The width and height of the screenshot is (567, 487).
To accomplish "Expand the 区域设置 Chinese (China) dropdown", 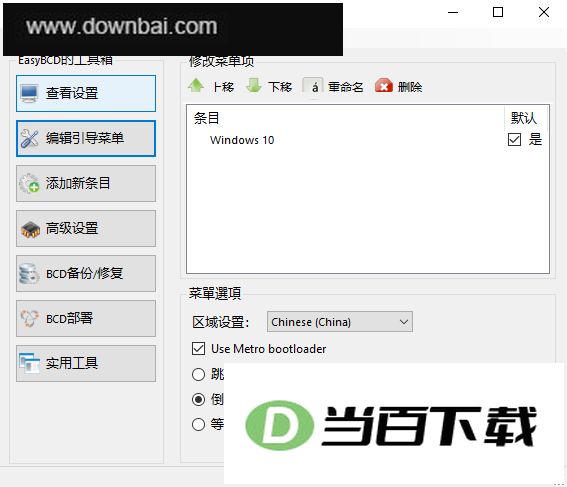I will coord(340,322).
